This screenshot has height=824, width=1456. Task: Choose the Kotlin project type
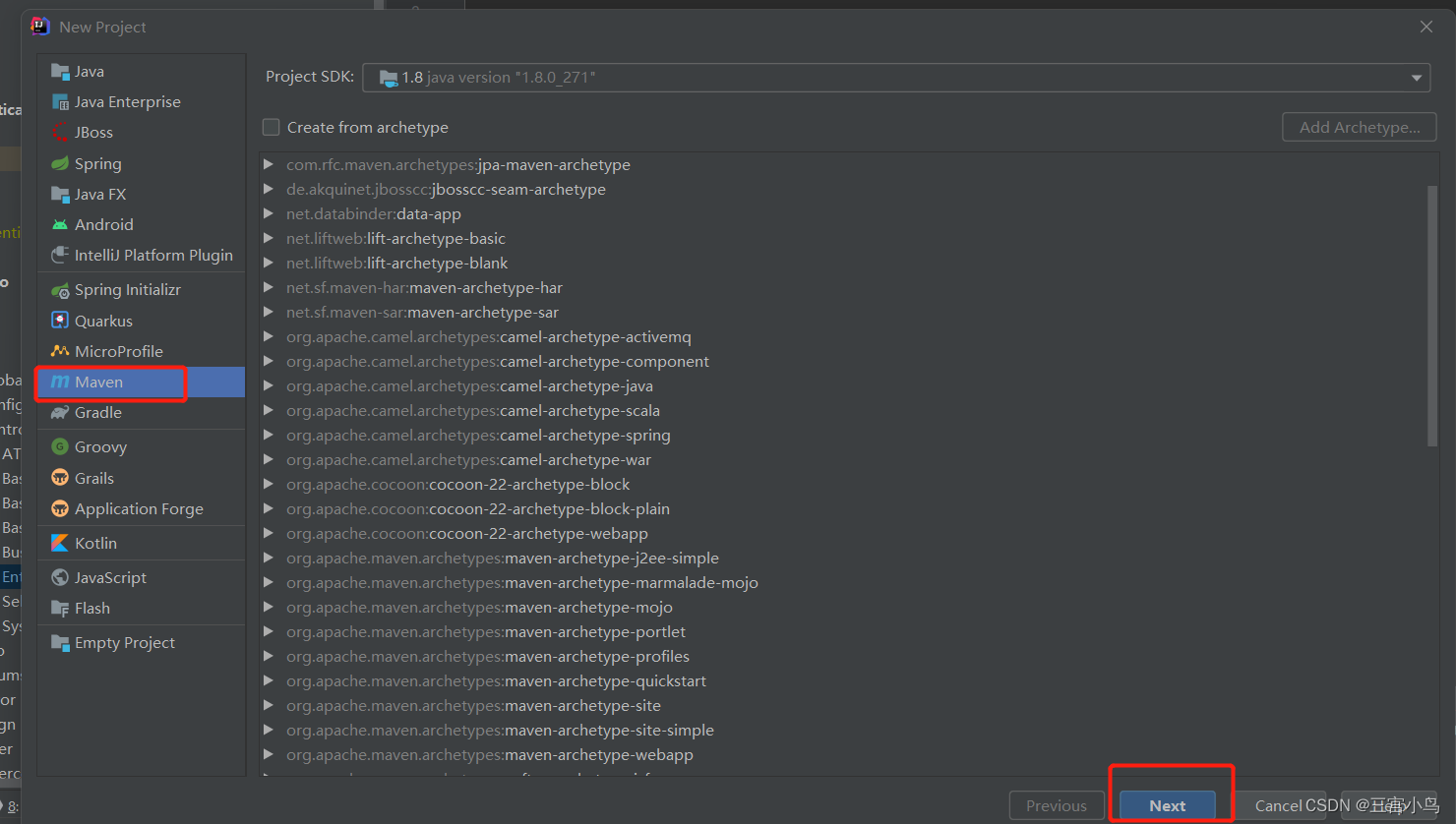pyautogui.click(x=94, y=542)
